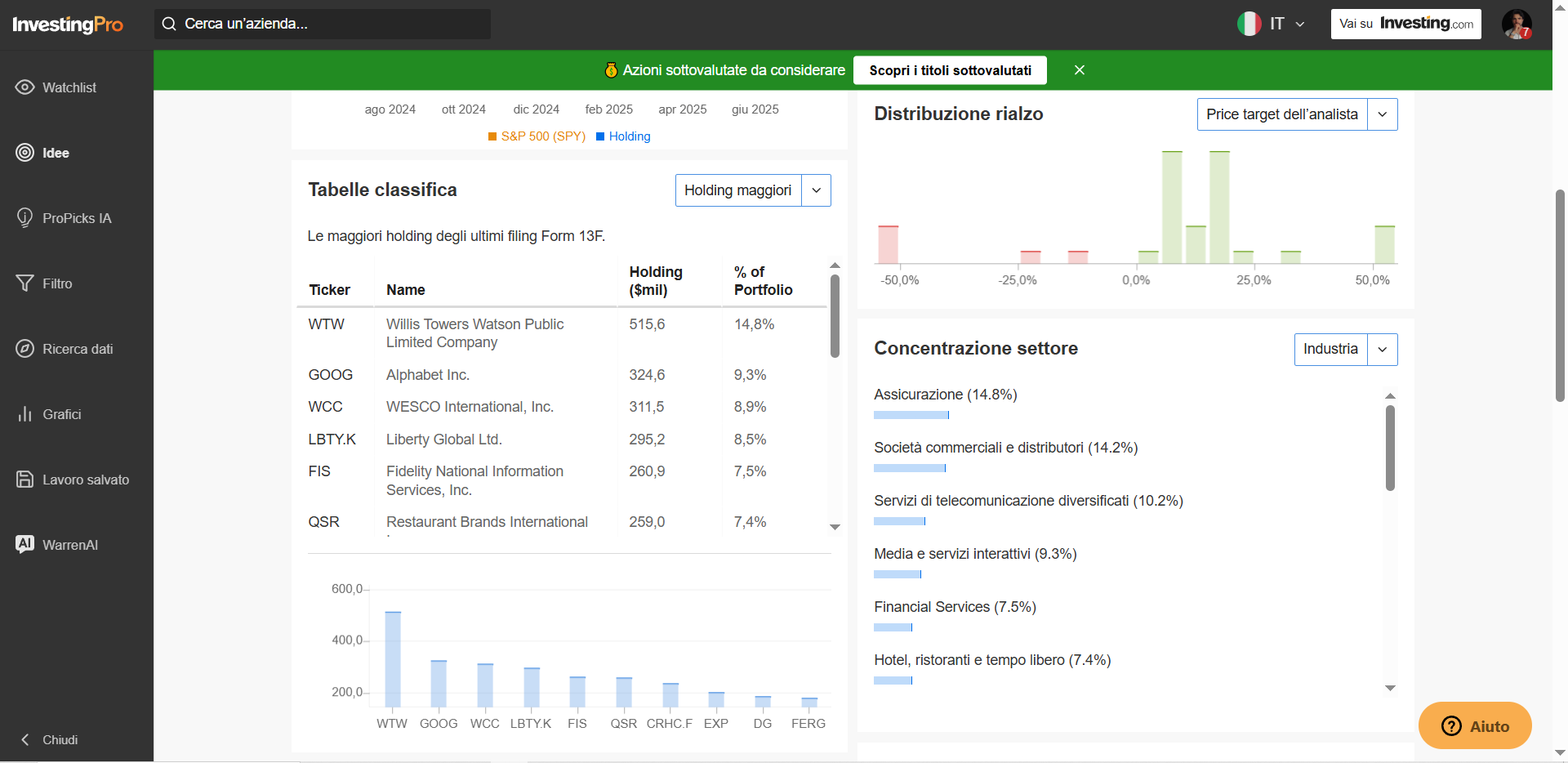The width and height of the screenshot is (1568, 763).
Task: Open the Watchlist eye icon
Action: tap(25, 87)
